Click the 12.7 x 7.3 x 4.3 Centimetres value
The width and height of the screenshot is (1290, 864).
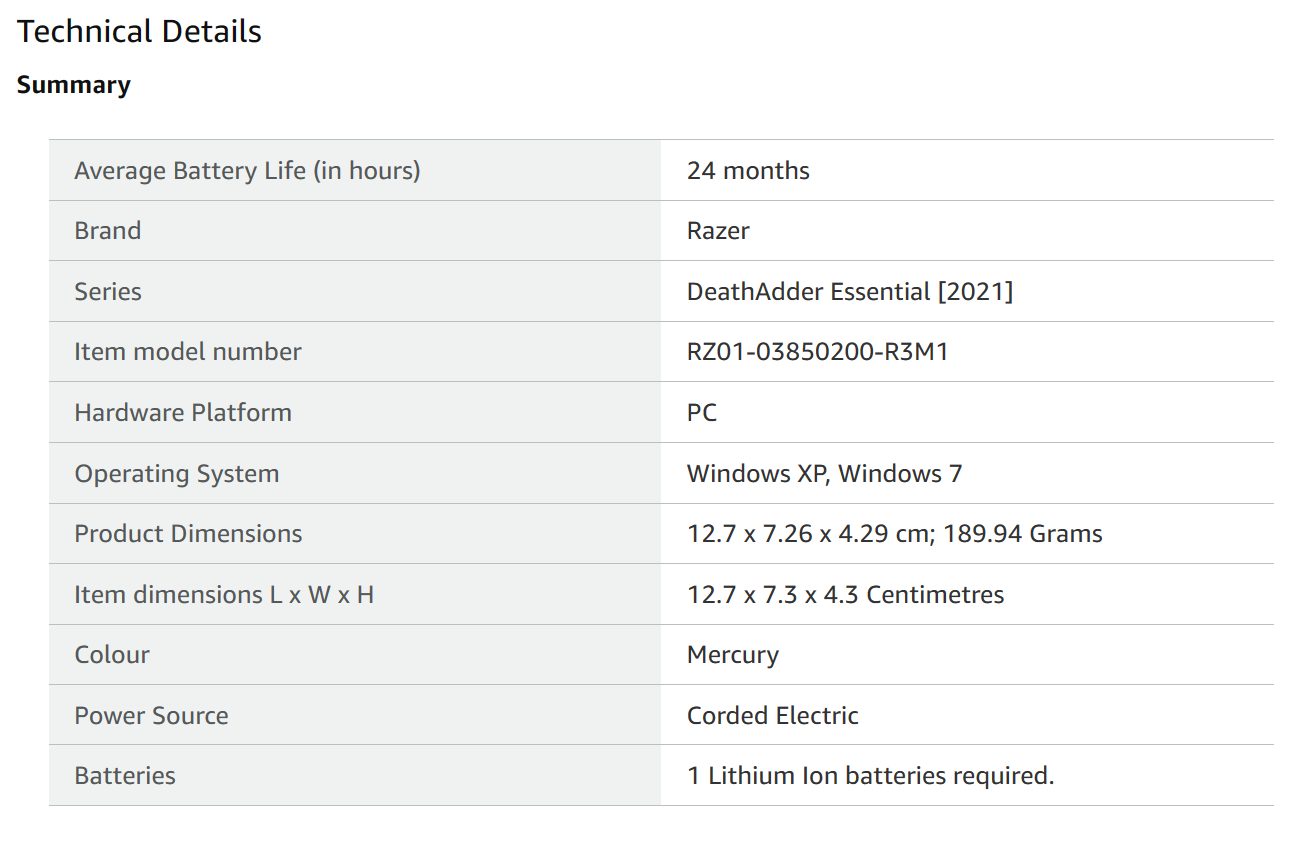point(845,594)
